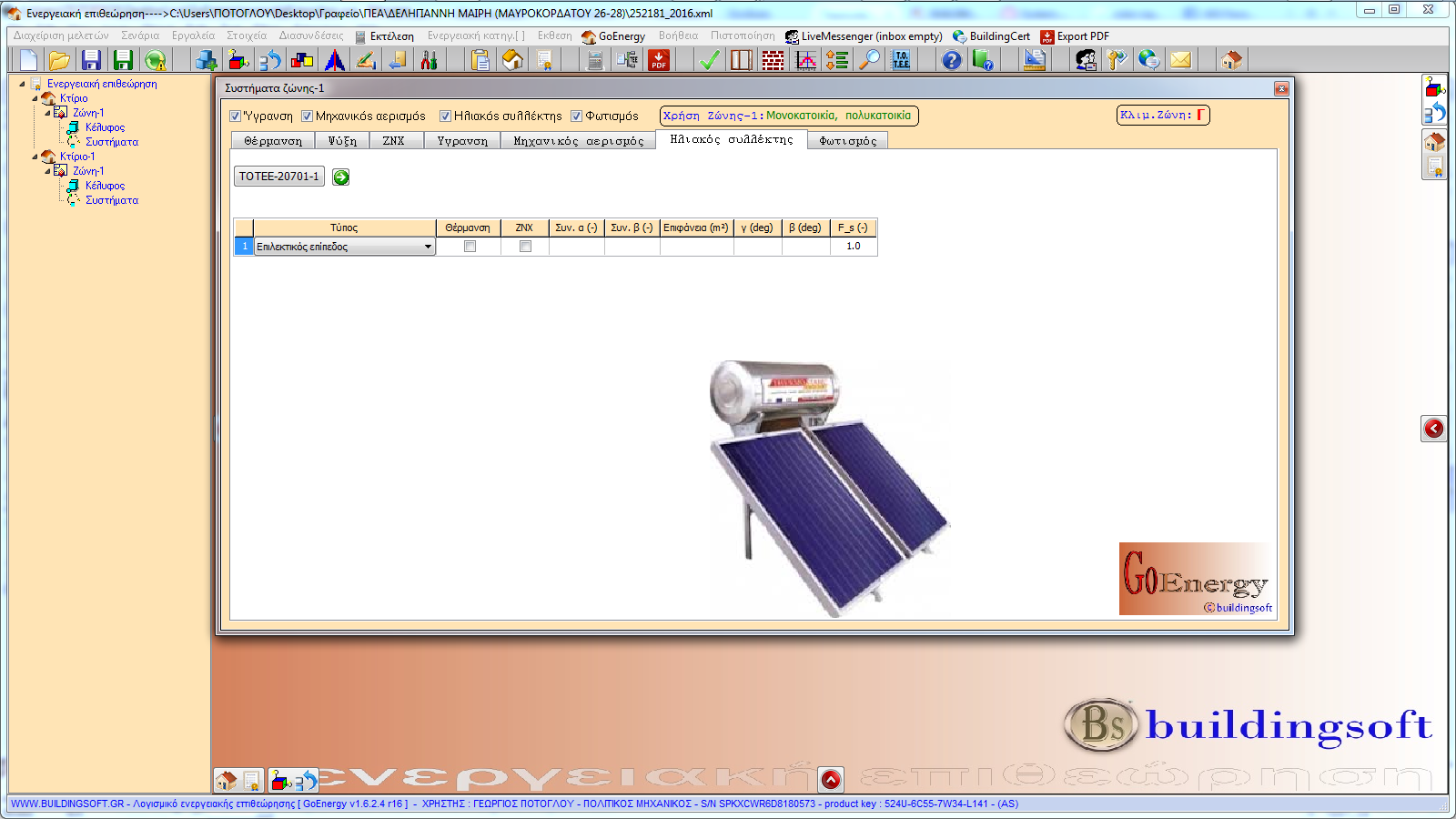Viewport: 1456px width, 819px height.
Task: Toggle the Ηλιακός συλλέκτης checkbox
Action: point(446,116)
